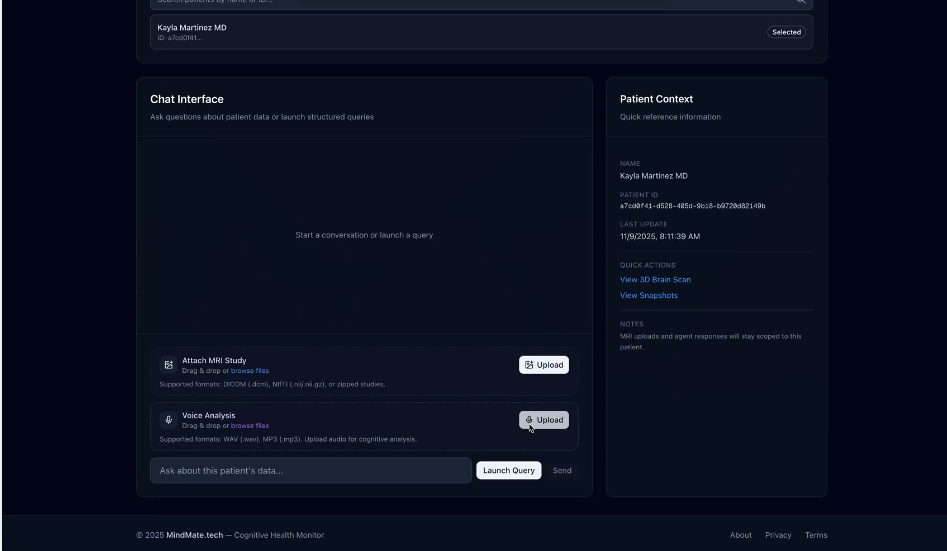Open the About footer link
Screen dimensions: 947x551
tap(740, 535)
